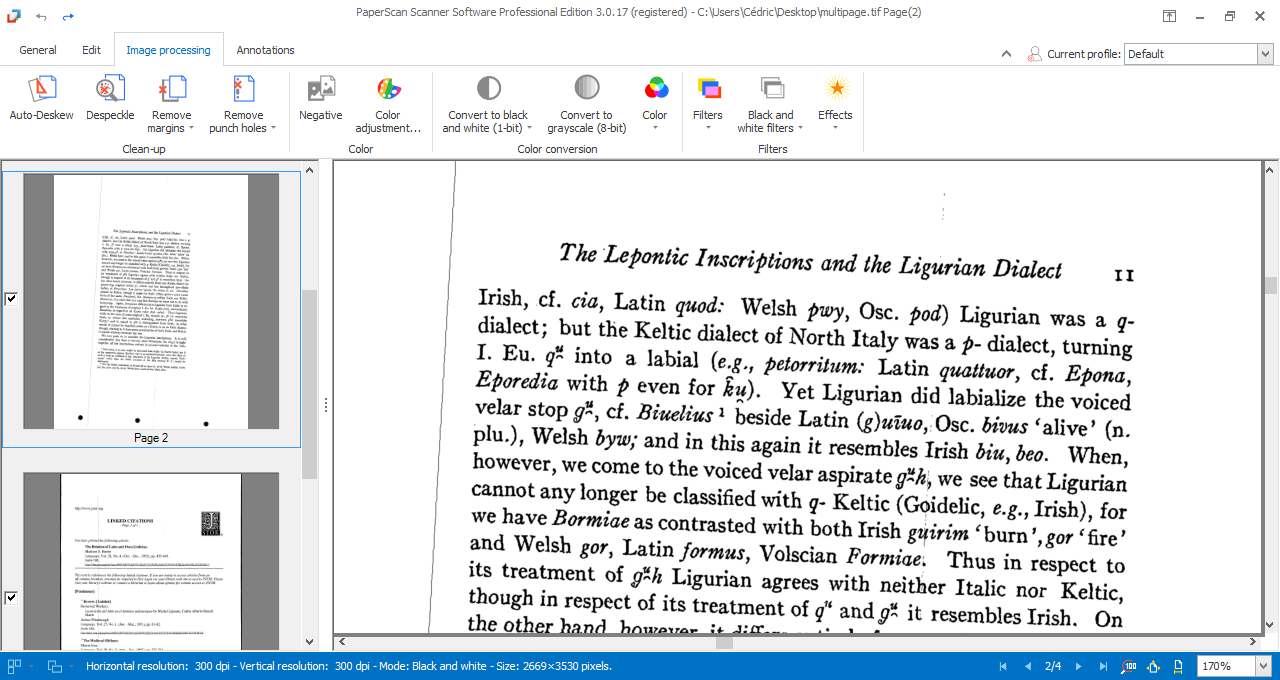Open Black and white filters menu

click(x=770, y=105)
